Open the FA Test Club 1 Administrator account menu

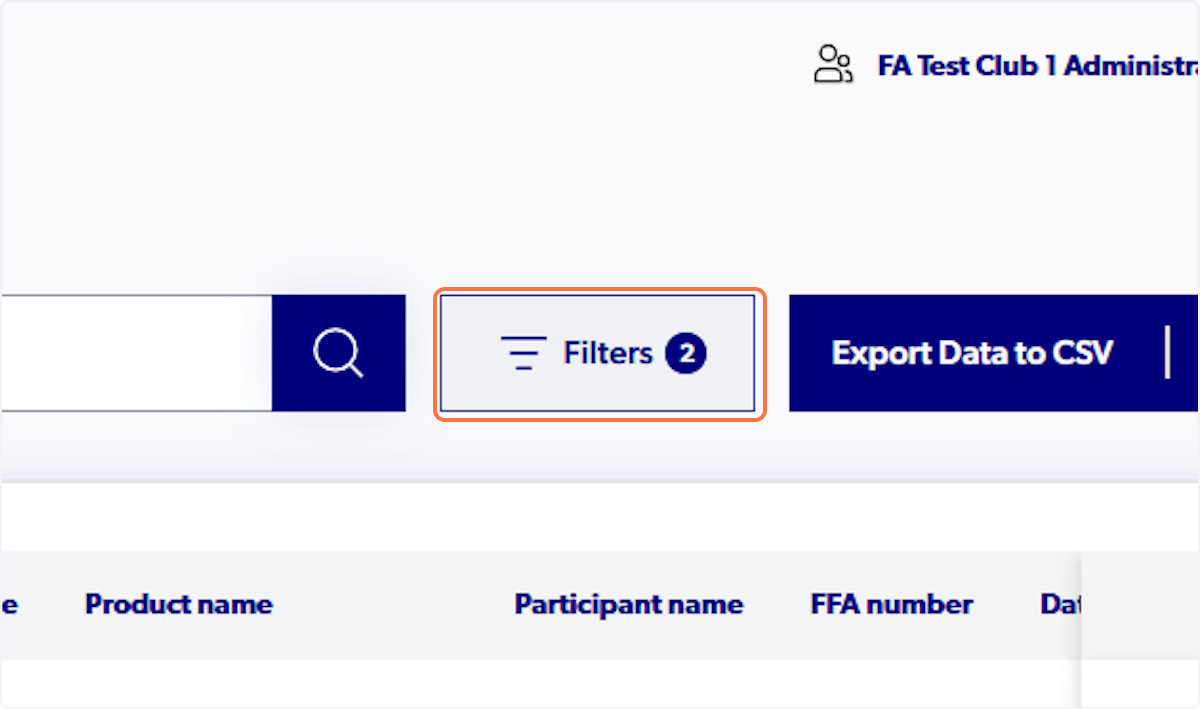click(1030, 65)
